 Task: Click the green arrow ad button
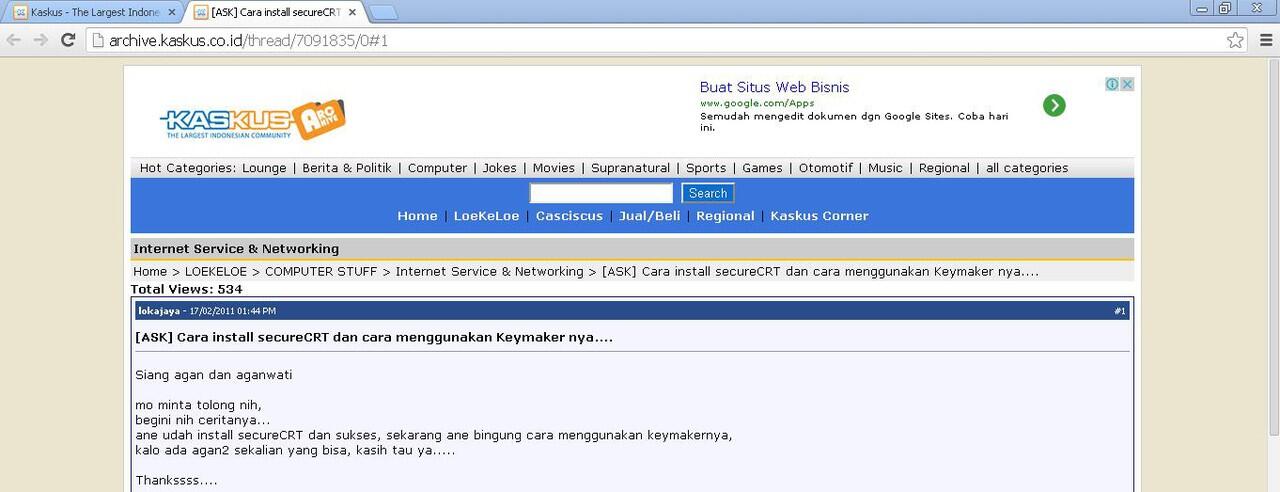1054,105
